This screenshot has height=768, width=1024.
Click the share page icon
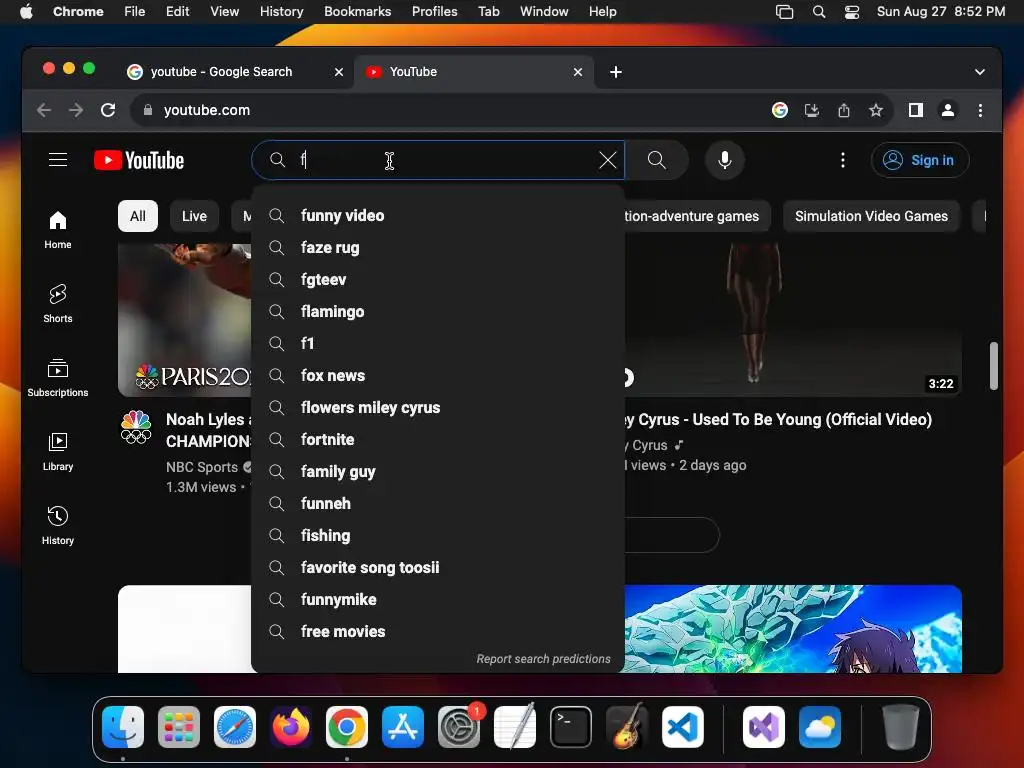(x=844, y=110)
